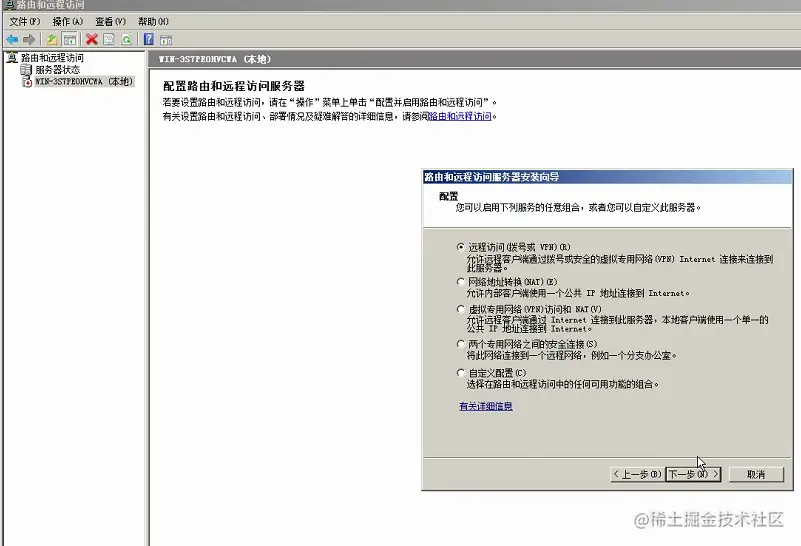This screenshot has height=546, width=801.
Task: Select WIN-3S7PEOHVCWA (本地) tree node
Action: click(84, 82)
